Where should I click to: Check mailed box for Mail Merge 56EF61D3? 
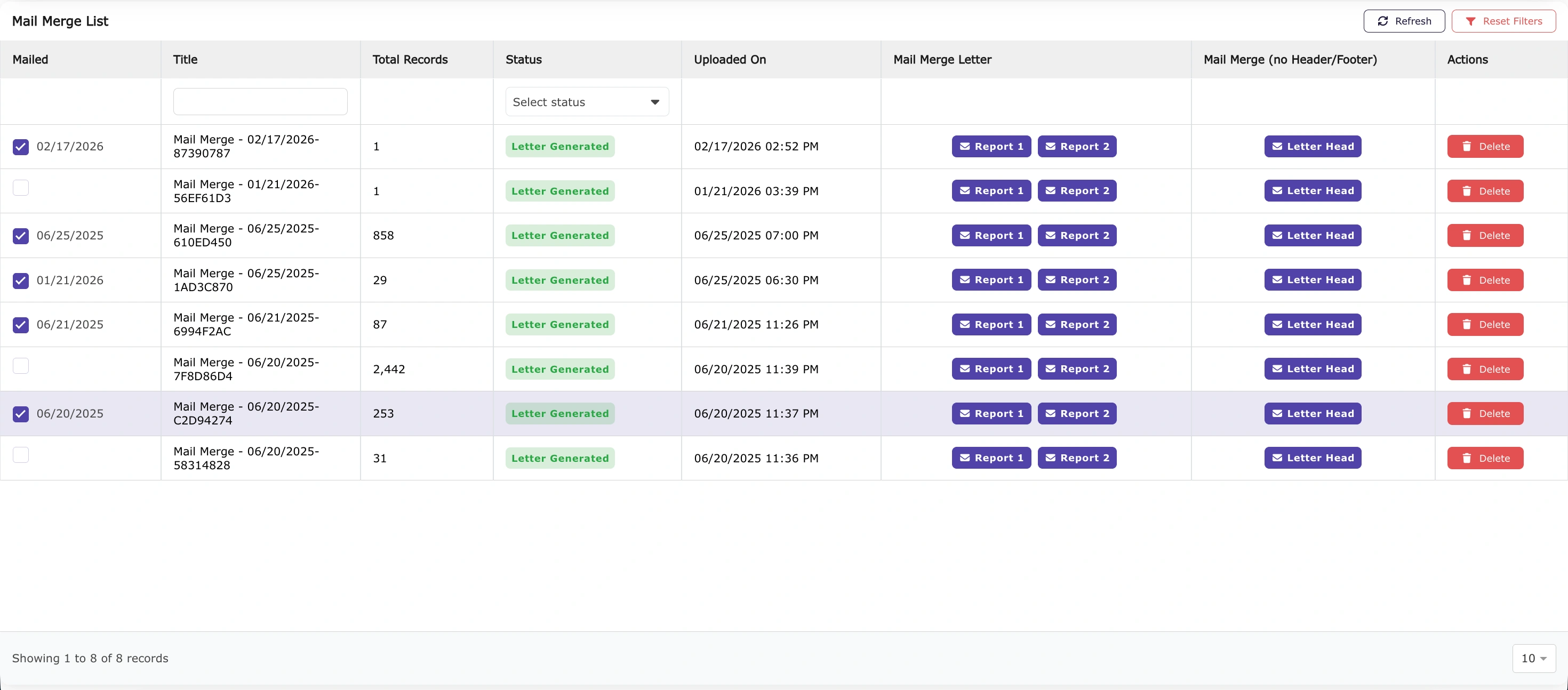pos(21,187)
